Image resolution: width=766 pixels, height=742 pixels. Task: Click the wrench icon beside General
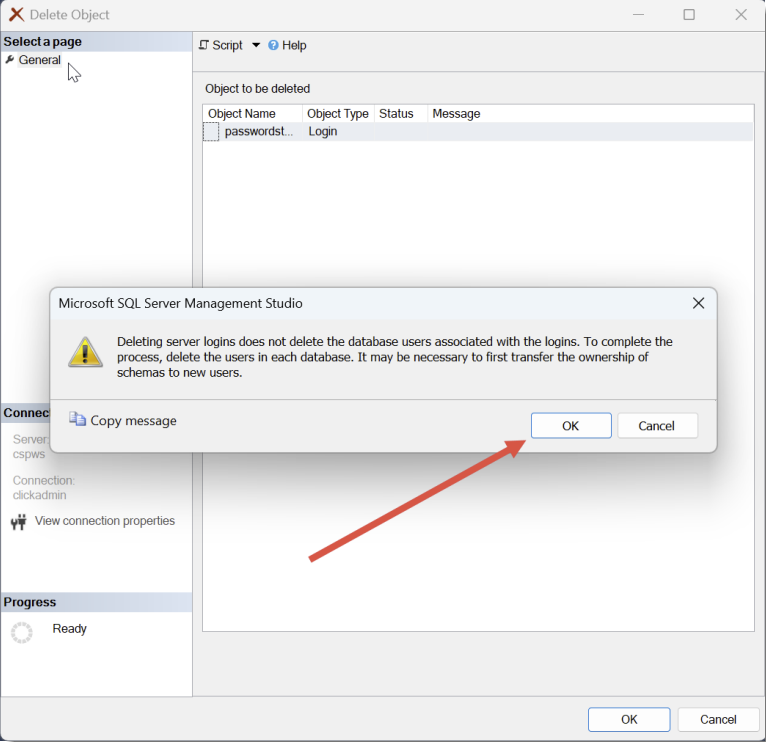click(10, 60)
